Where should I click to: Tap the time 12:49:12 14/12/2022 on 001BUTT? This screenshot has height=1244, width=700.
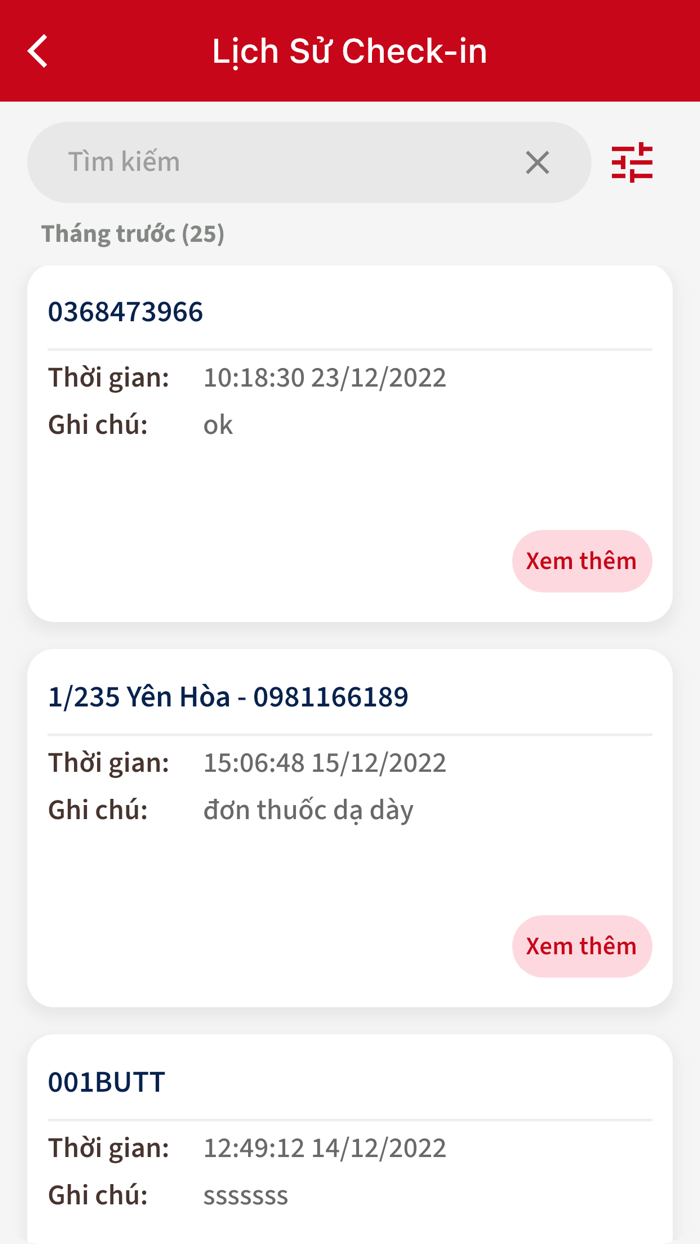pyautogui.click(x=324, y=1148)
